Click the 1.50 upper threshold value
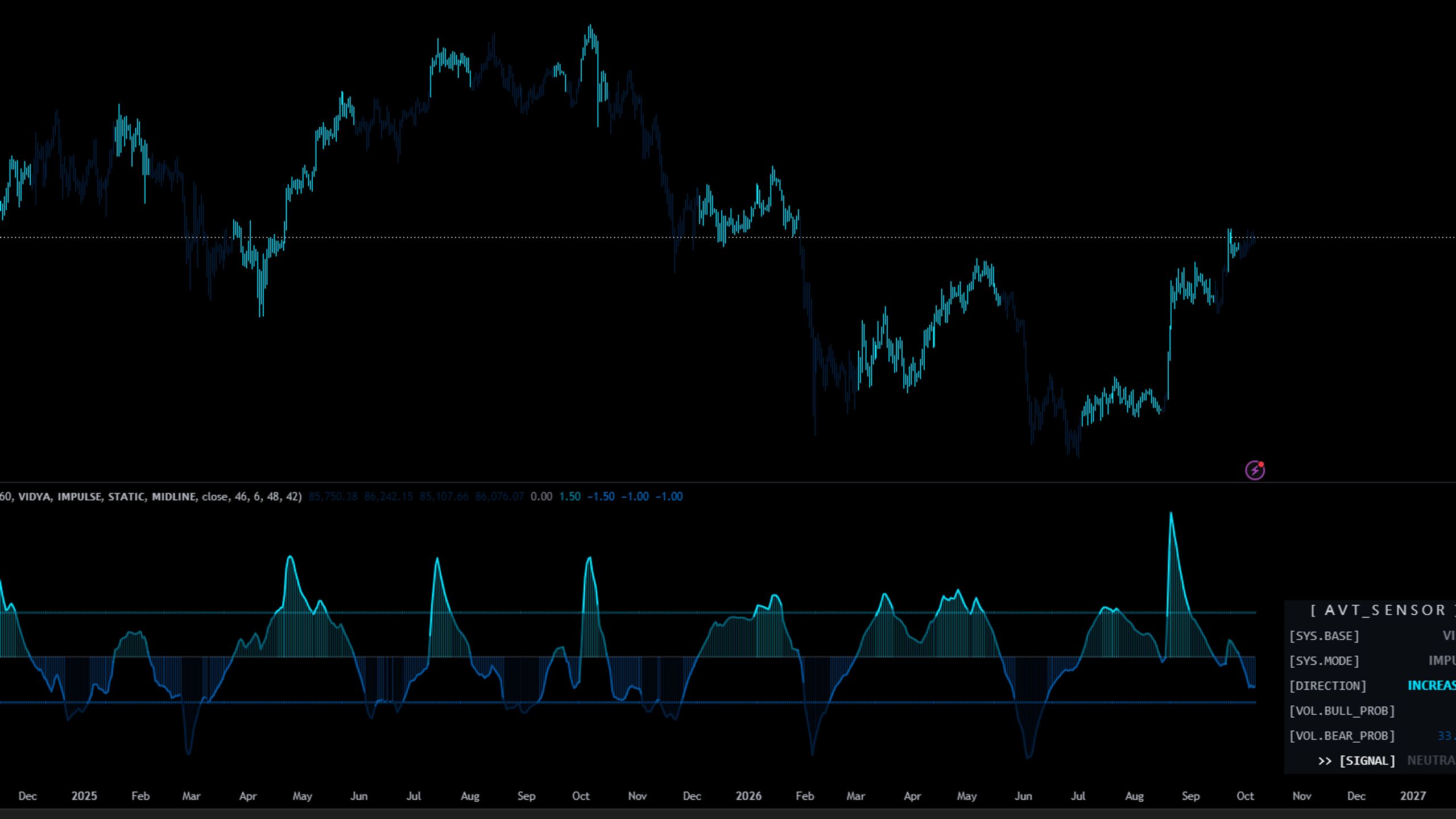1456x819 pixels. click(x=569, y=497)
